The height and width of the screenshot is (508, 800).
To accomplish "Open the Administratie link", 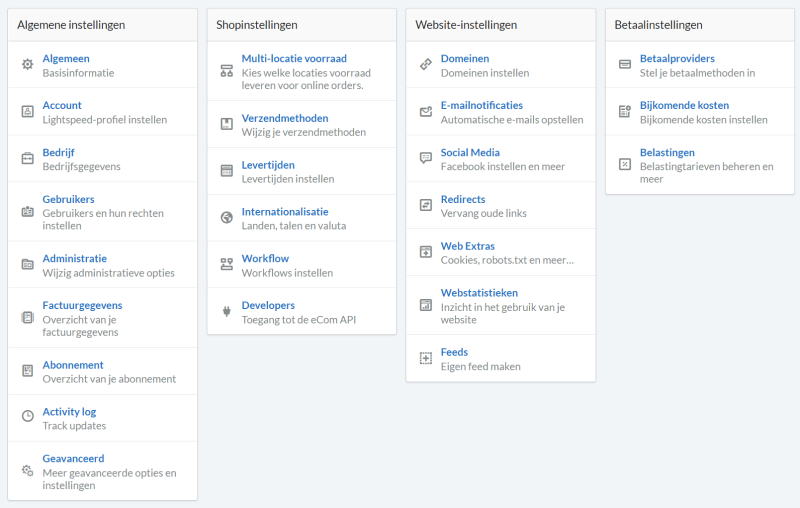I will click(x=74, y=259).
